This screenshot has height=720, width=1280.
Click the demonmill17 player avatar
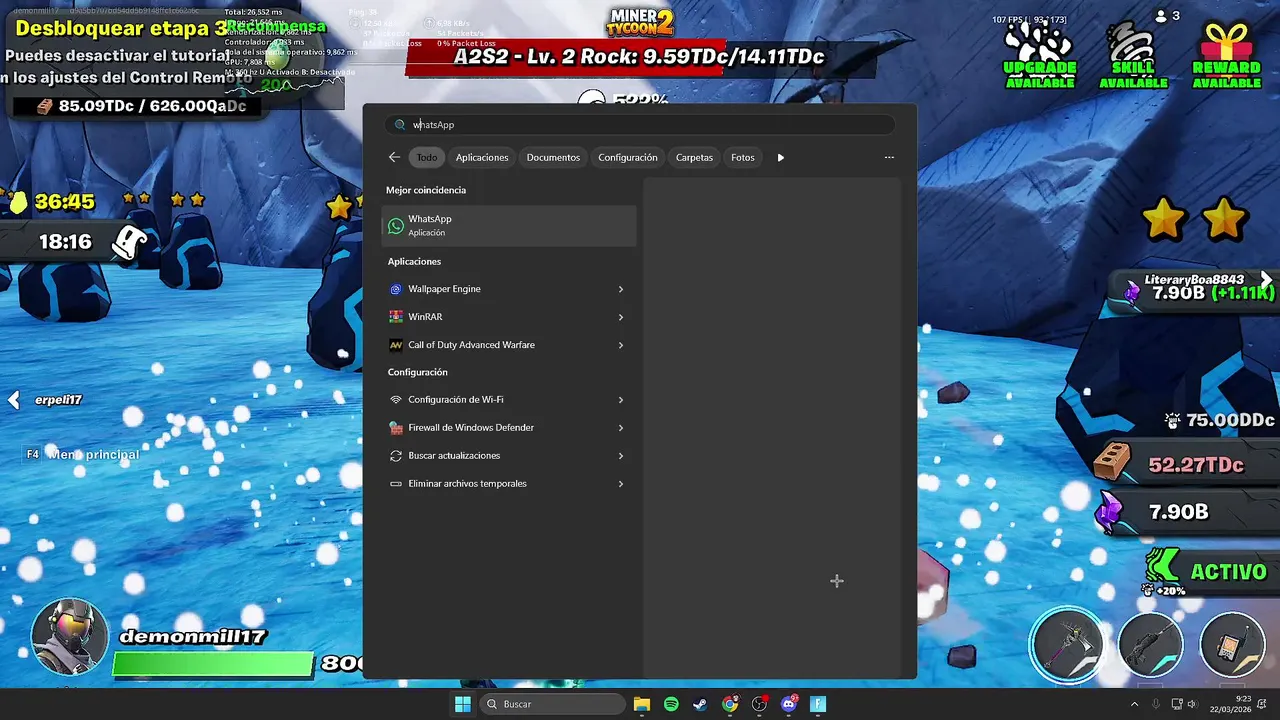point(69,636)
